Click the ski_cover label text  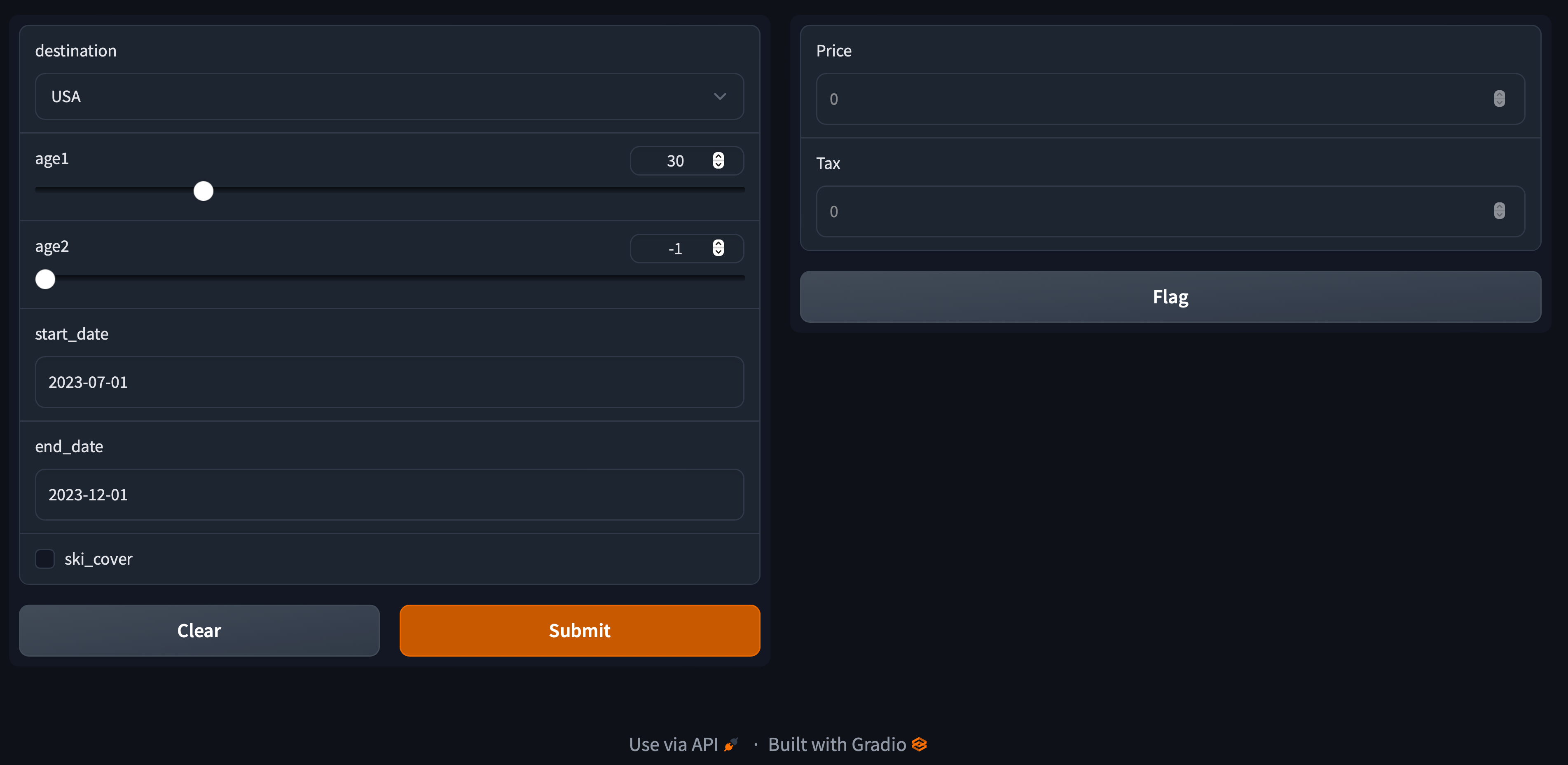98,558
